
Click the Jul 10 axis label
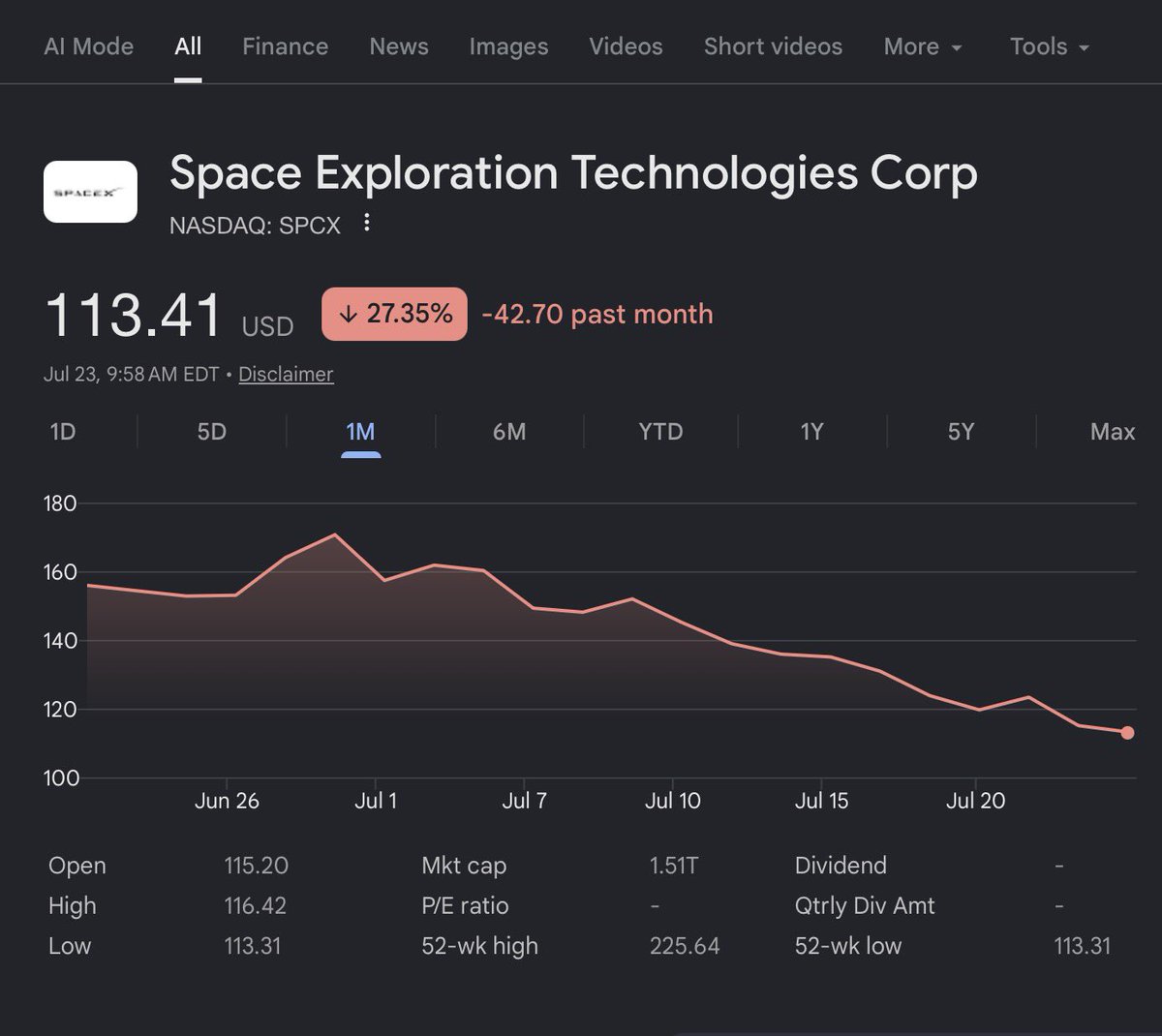coord(673,801)
